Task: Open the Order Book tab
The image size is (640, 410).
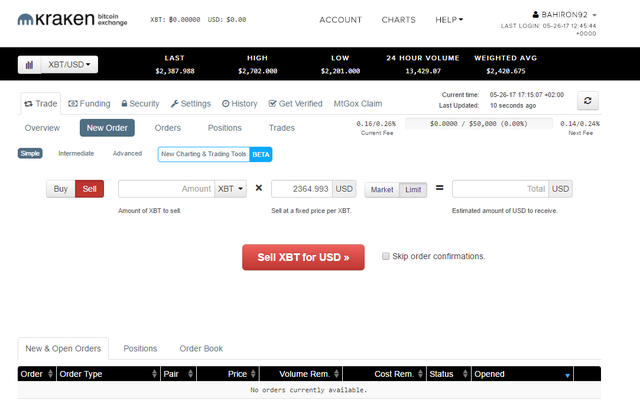Action: 201,348
